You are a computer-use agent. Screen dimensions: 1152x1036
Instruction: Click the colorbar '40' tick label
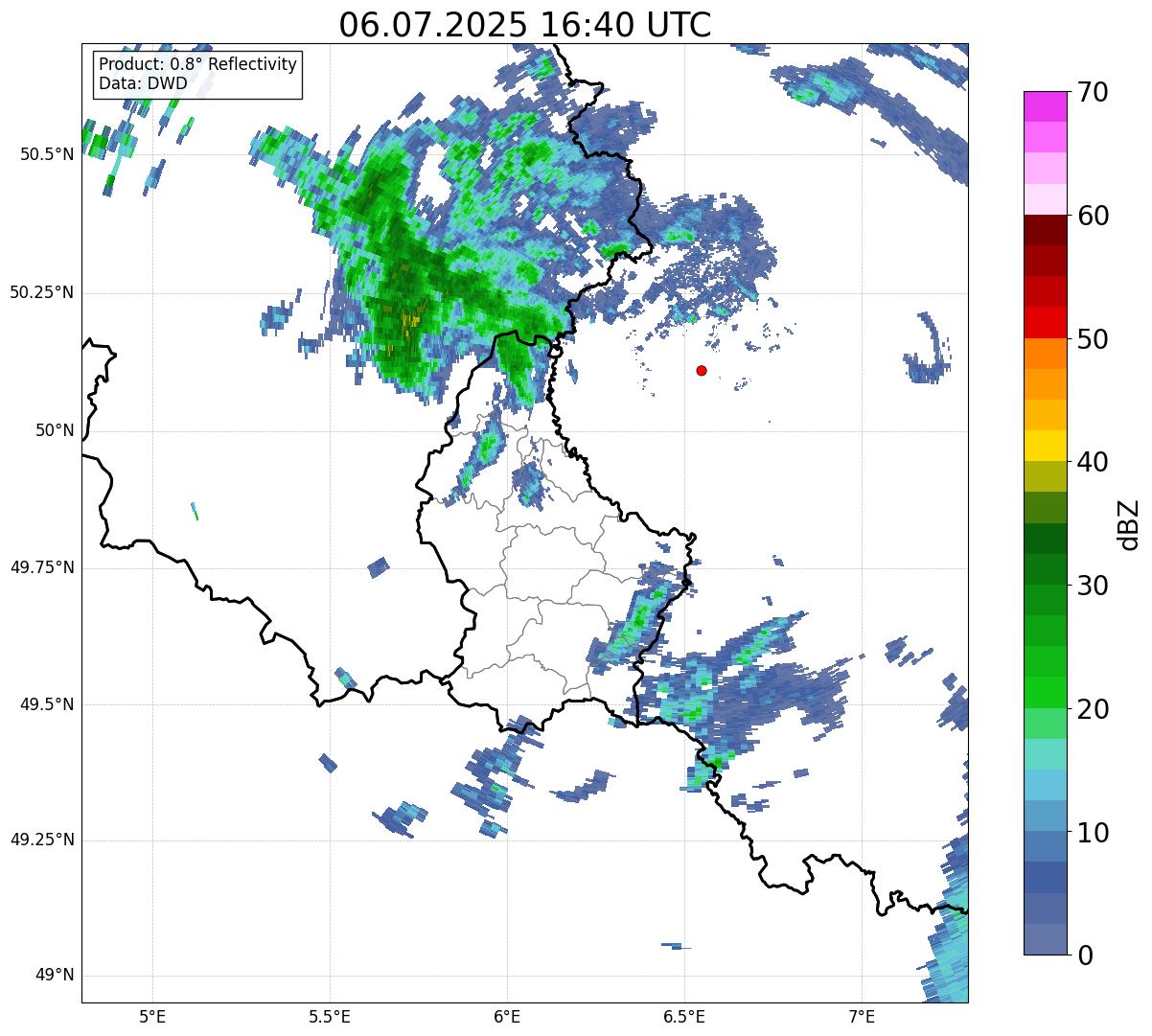pos(1093,462)
